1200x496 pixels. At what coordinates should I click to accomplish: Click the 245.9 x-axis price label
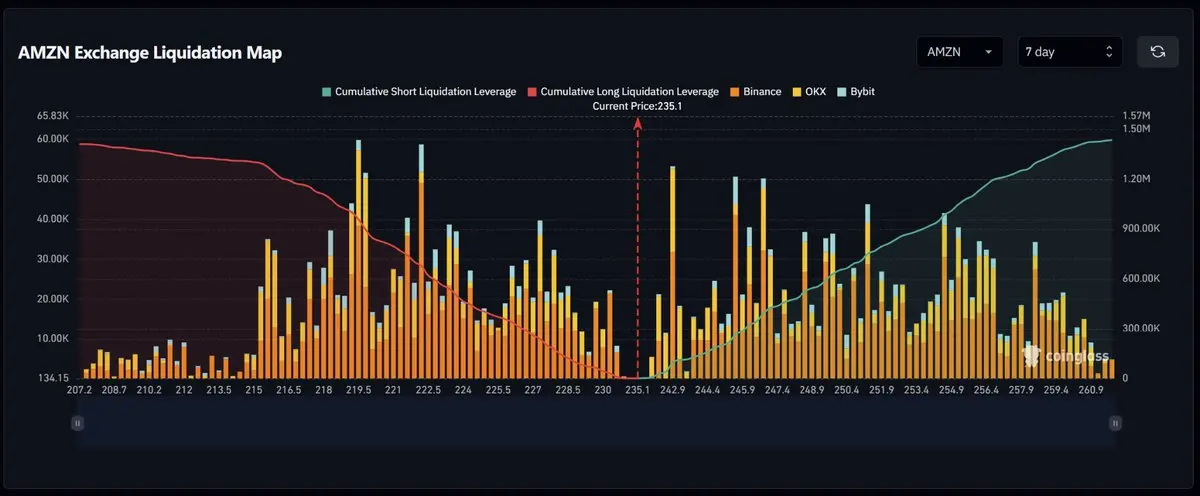pyautogui.click(x=742, y=391)
